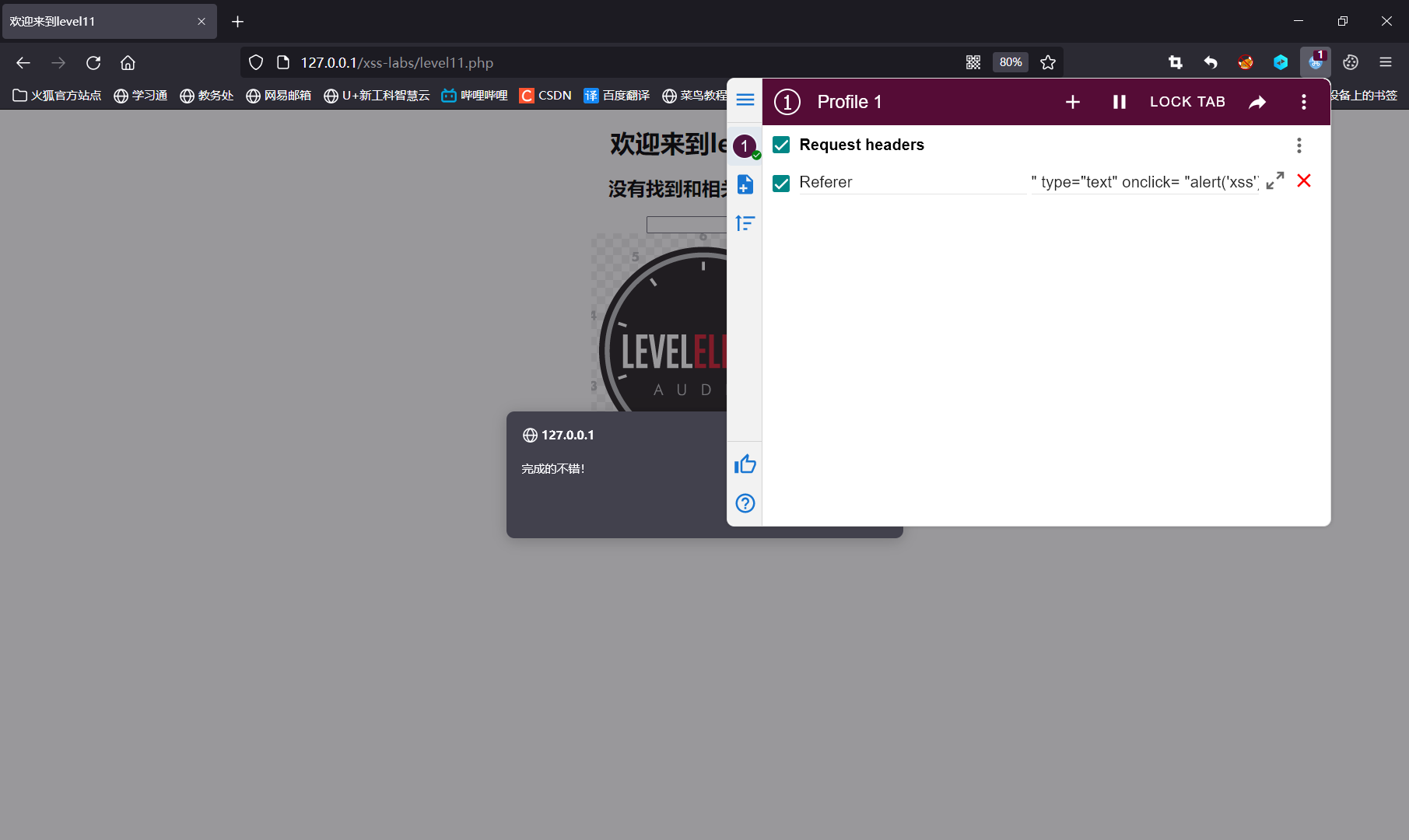Add a new header with the plus icon

coord(1073,101)
